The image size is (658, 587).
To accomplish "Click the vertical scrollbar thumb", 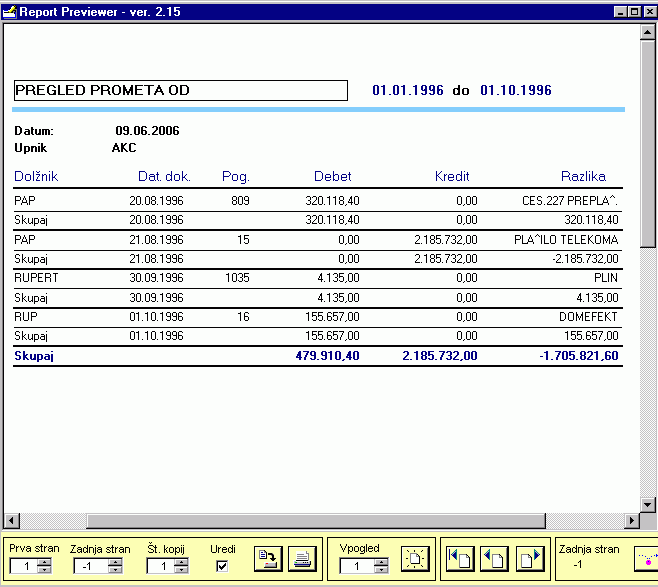I will click(648, 143).
